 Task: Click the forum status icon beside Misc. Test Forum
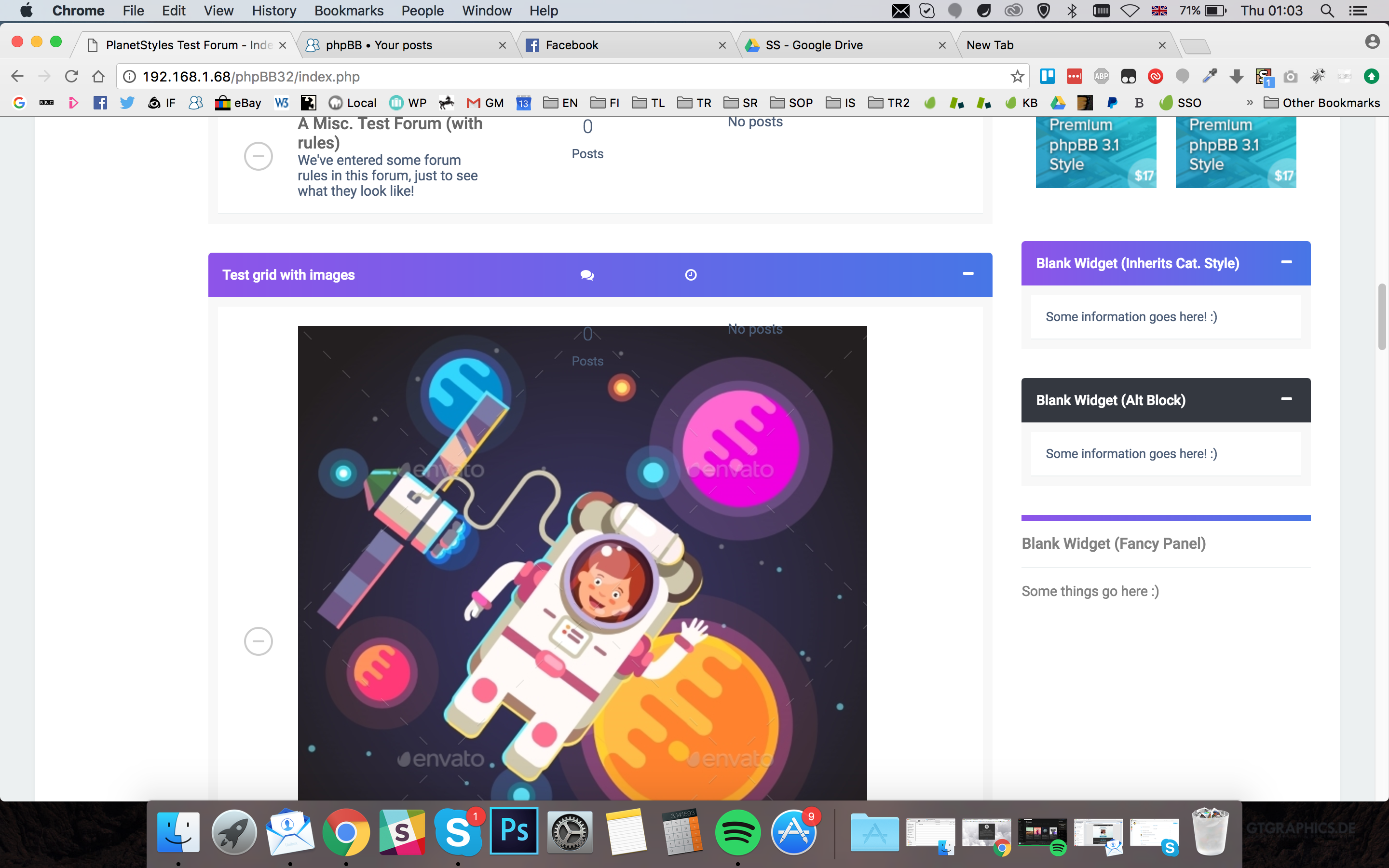pos(259,156)
